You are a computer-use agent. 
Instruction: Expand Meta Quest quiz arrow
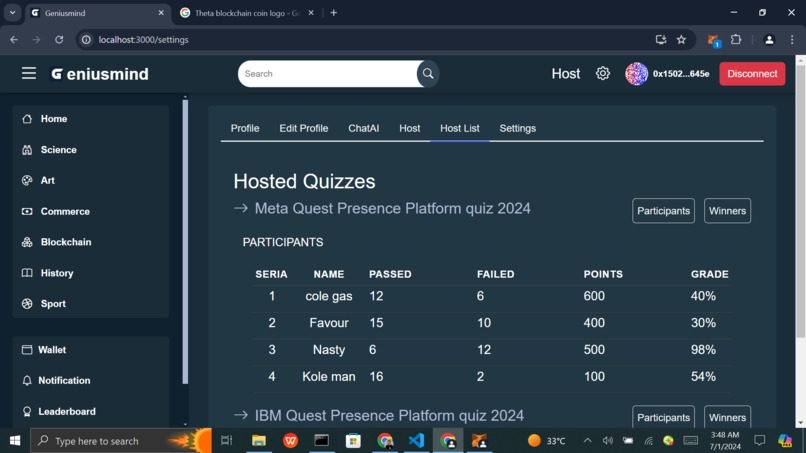pos(241,208)
